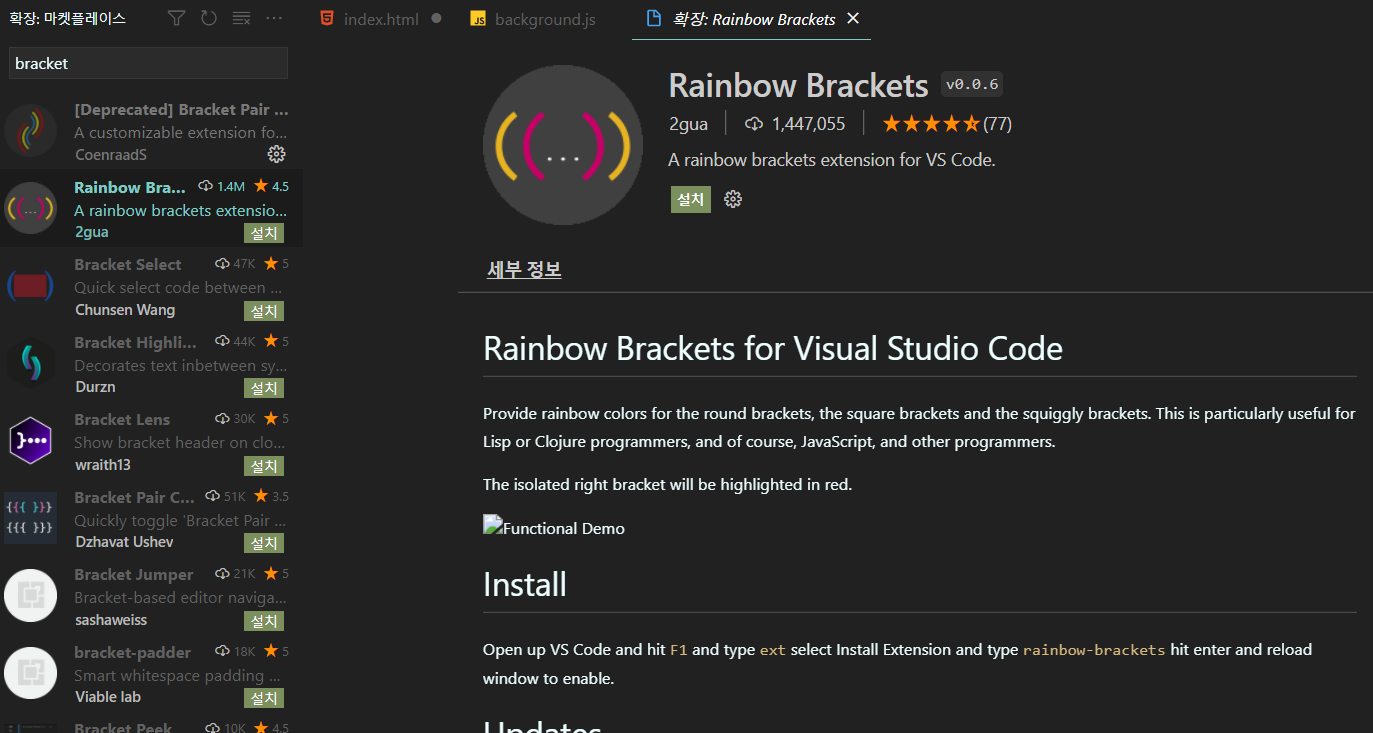Viewport: 1373px width, 733px height.
Task: Open the five-star rating reviews link
Action: coord(947,124)
